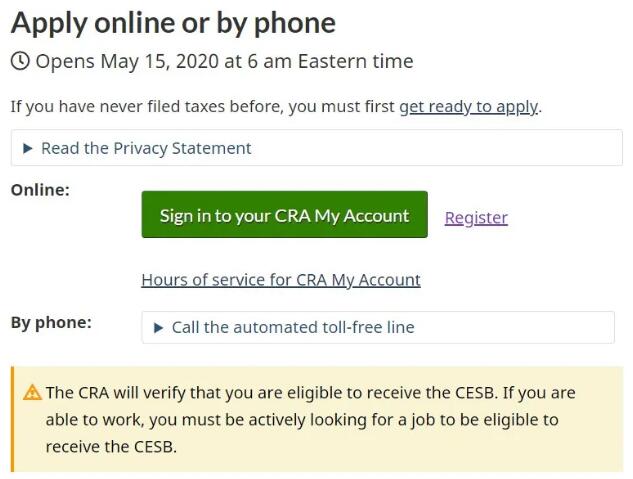Viewport: 633px width, 479px height.
Task: Click the "Apply online or by phone" heading
Action: [173, 22]
